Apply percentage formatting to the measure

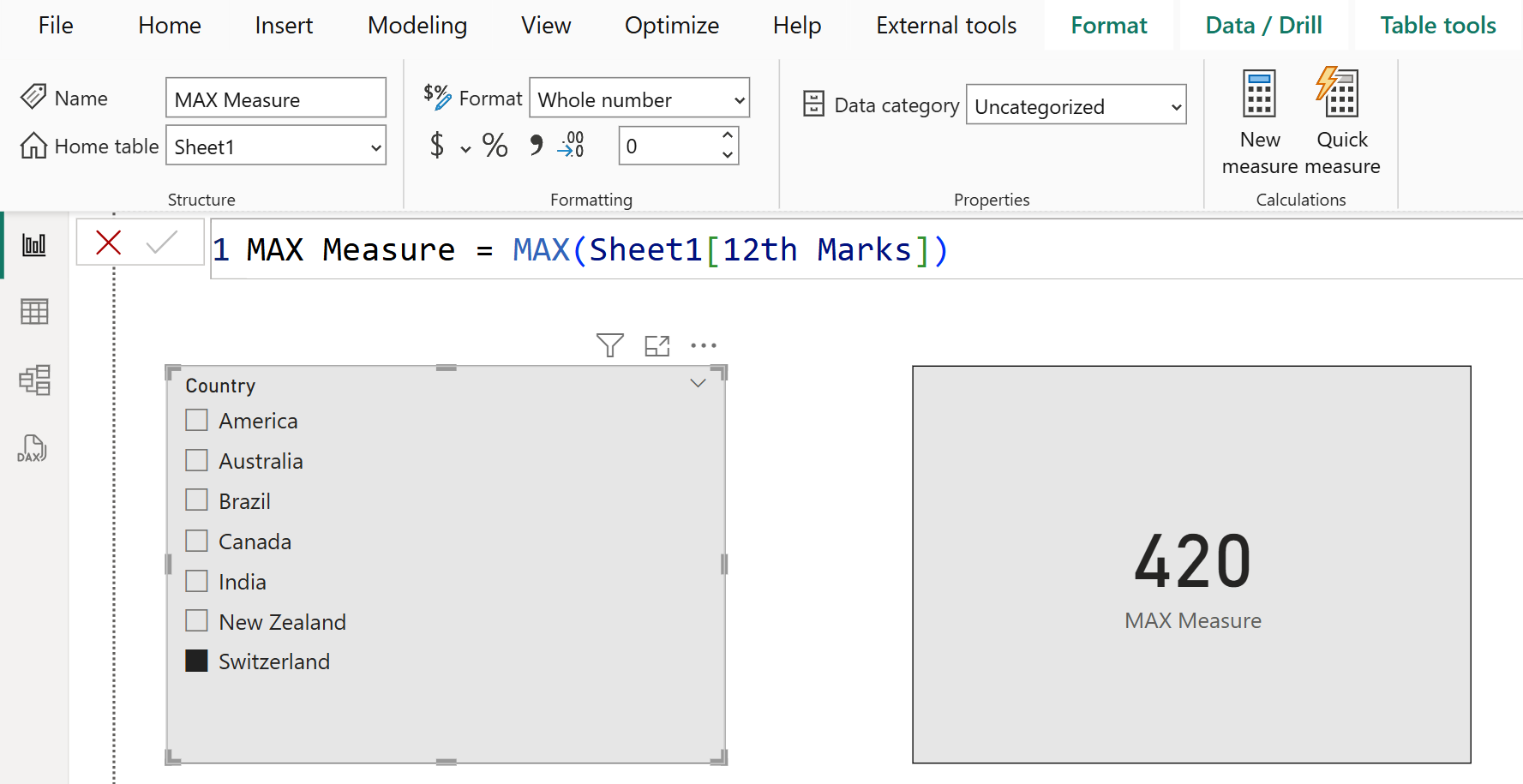(x=495, y=146)
